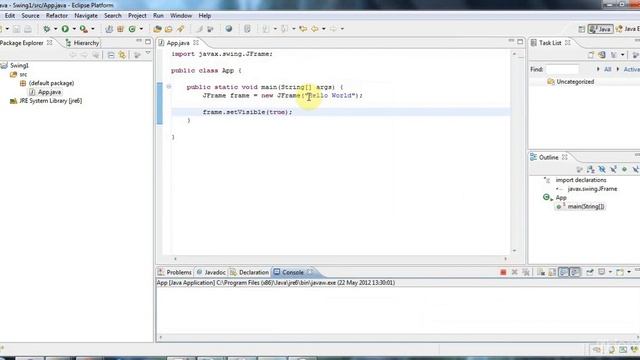Open Back navigation history dropdown arrow
Image resolution: width=640 pixels, height=360 pixels.
[x=324, y=29]
